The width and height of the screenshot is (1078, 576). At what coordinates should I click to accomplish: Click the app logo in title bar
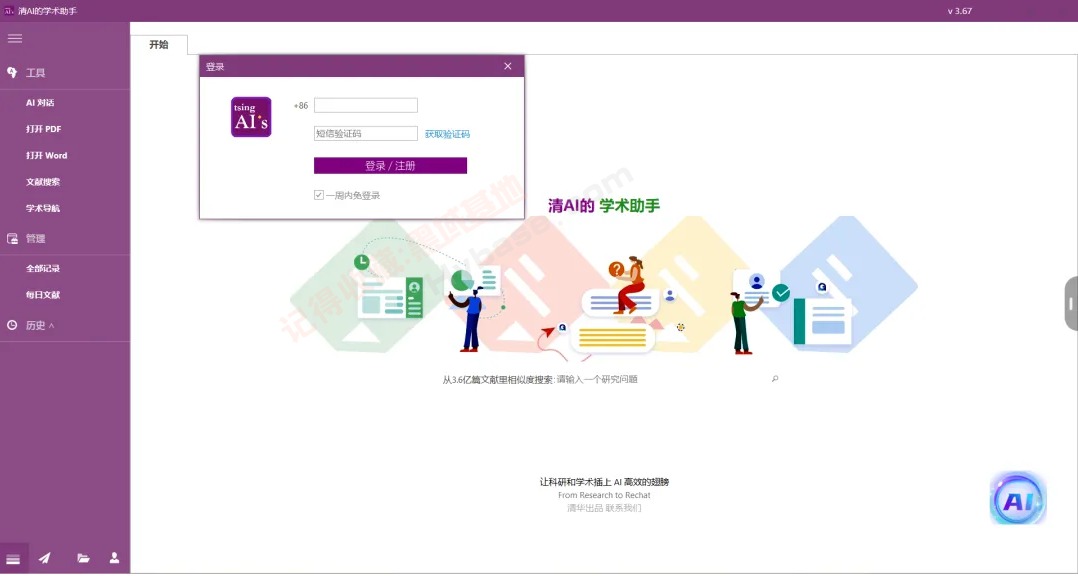click(10, 11)
